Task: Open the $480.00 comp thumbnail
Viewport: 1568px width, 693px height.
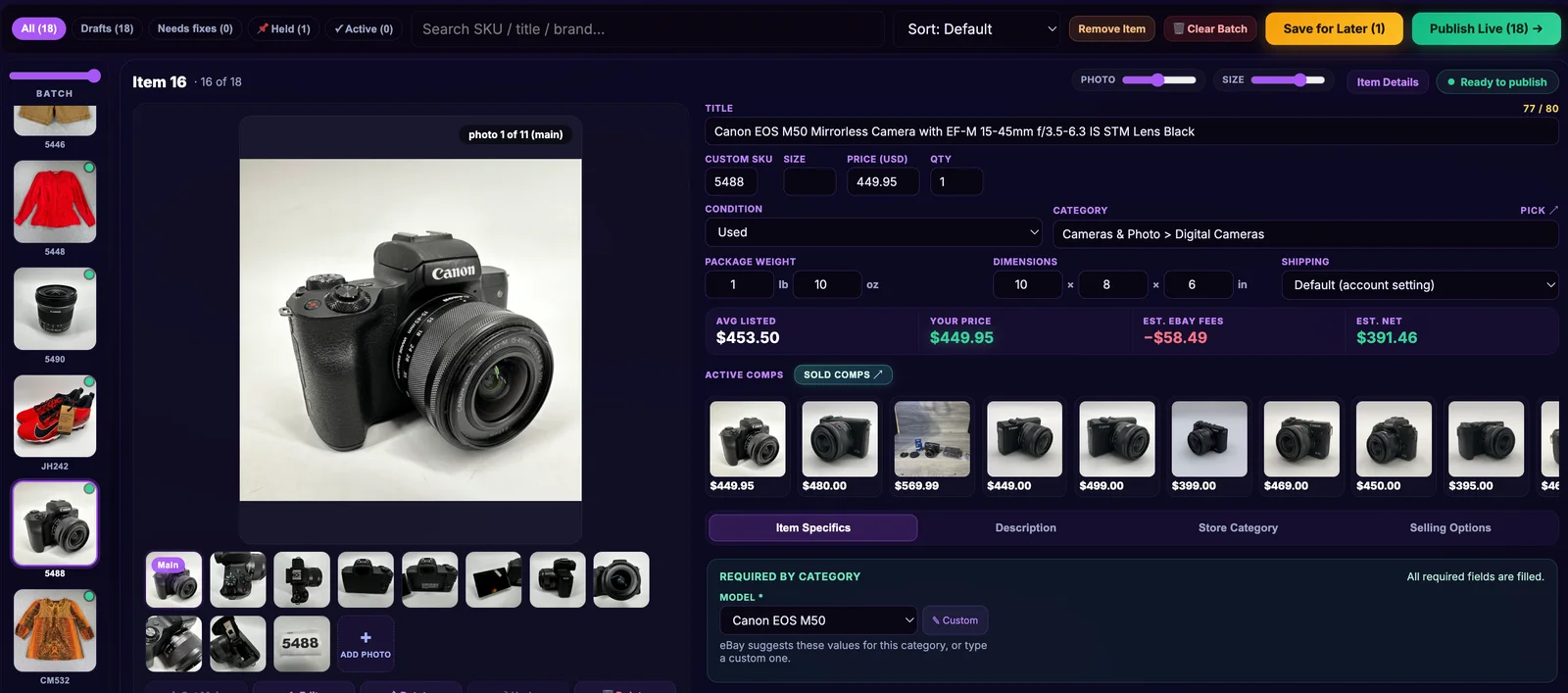Action: 840,439
